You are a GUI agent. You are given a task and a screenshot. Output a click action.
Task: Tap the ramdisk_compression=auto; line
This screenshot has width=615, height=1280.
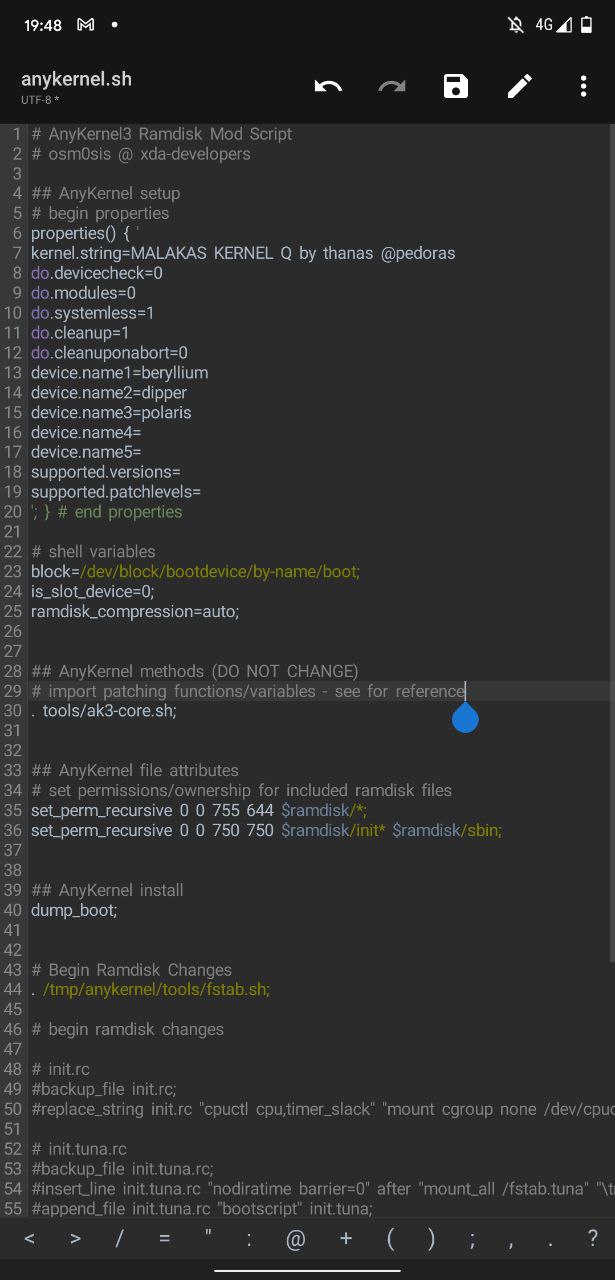point(135,611)
